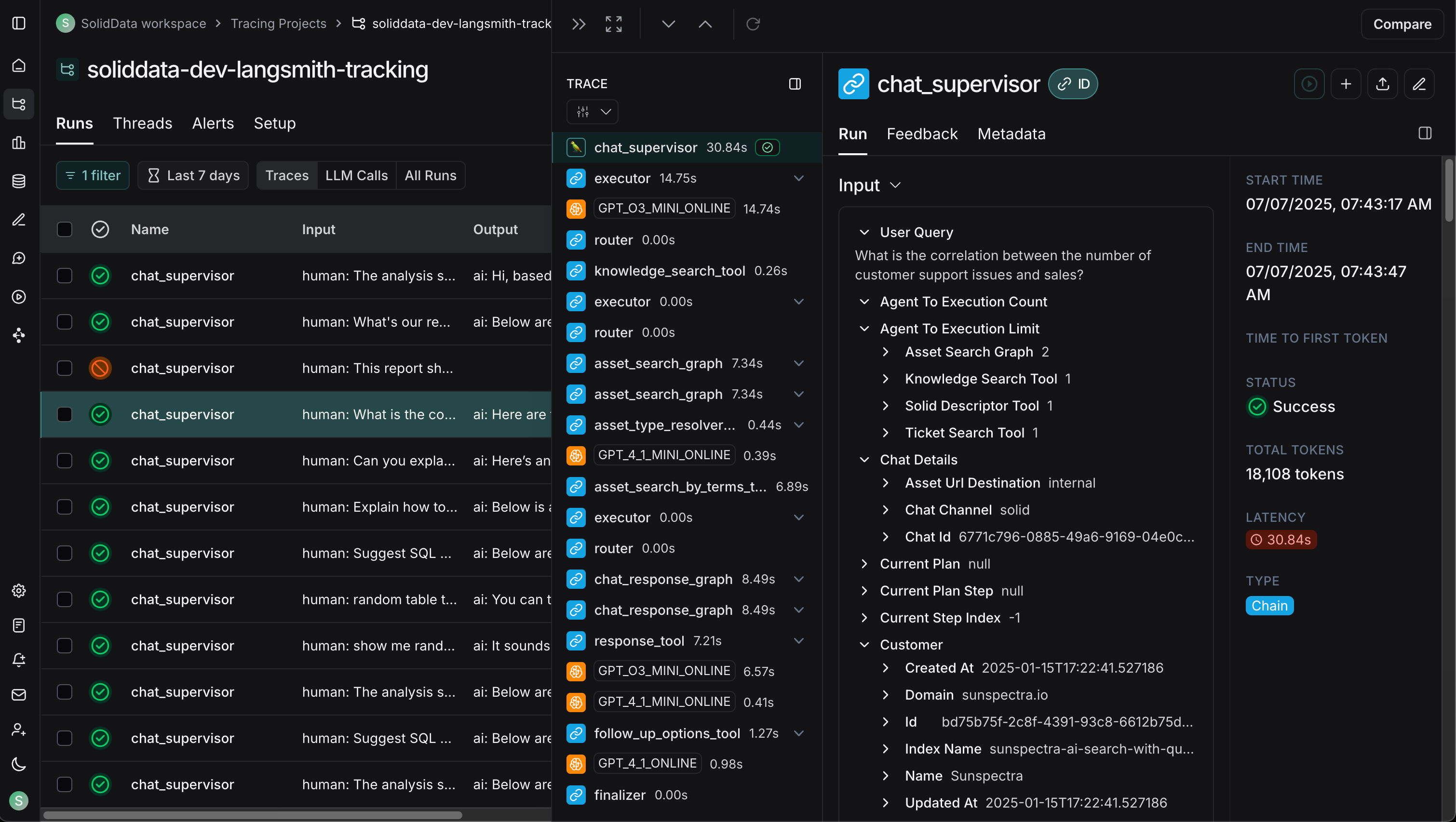This screenshot has width=1456, height=822.
Task: Switch to the Threads tab
Action: tap(142, 123)
